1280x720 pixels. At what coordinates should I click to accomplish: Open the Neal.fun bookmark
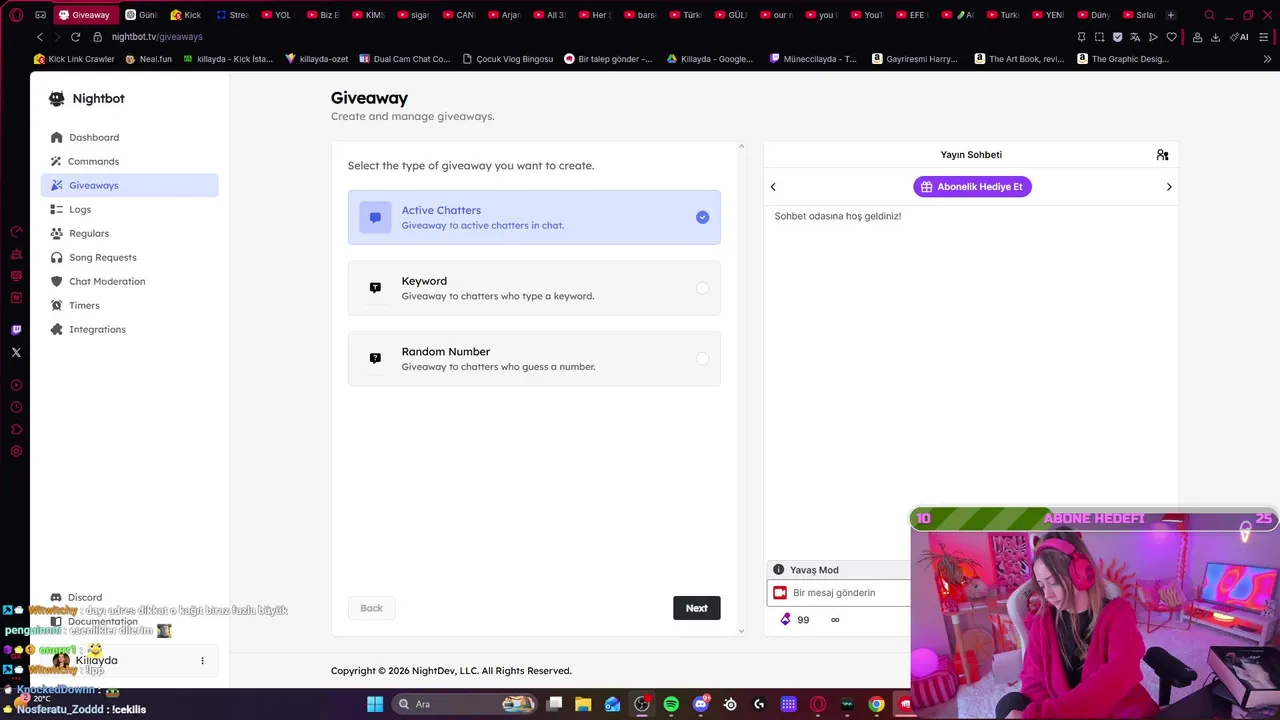click(148, 59)
